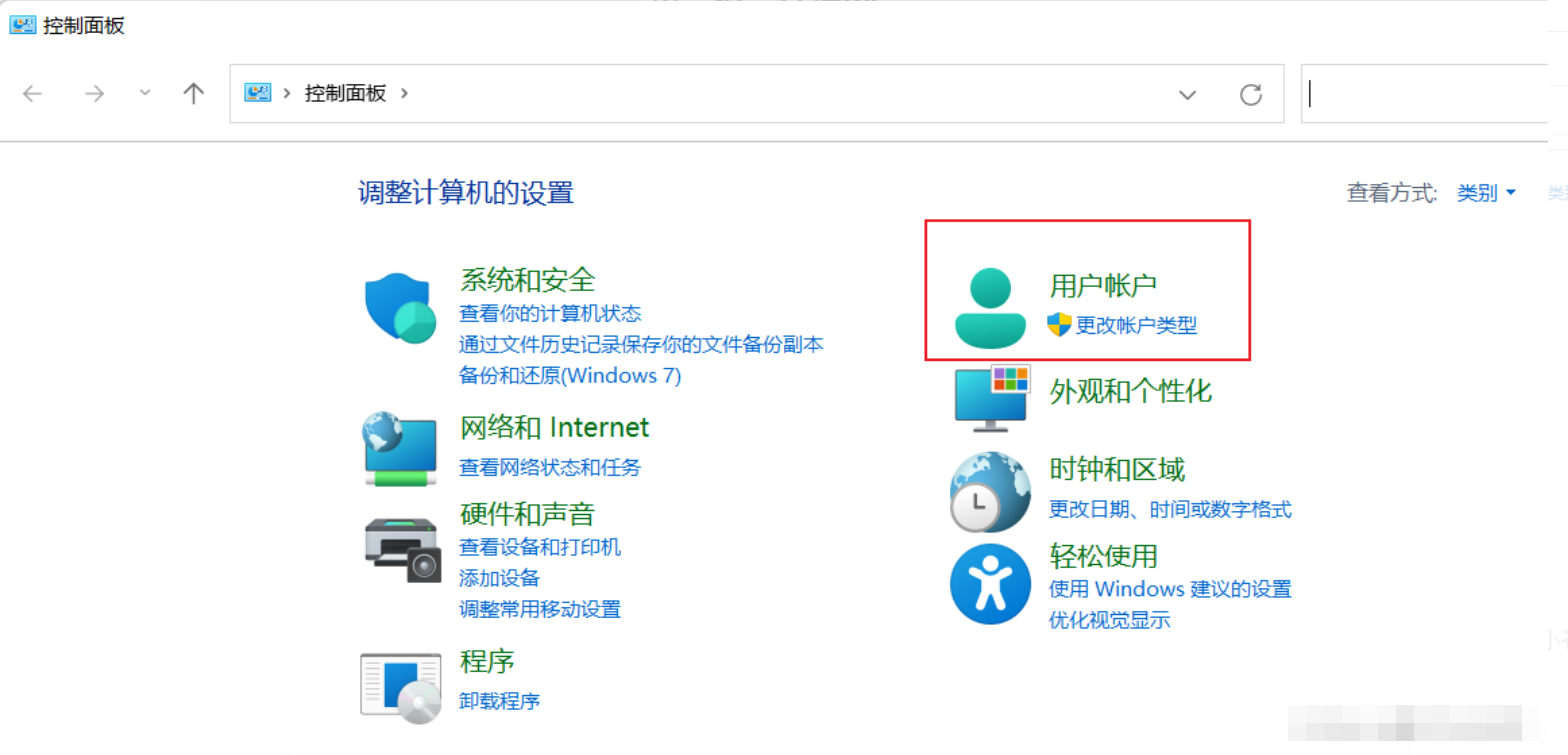Click the 控制面板 breadcrumb item

click(345, 93)
